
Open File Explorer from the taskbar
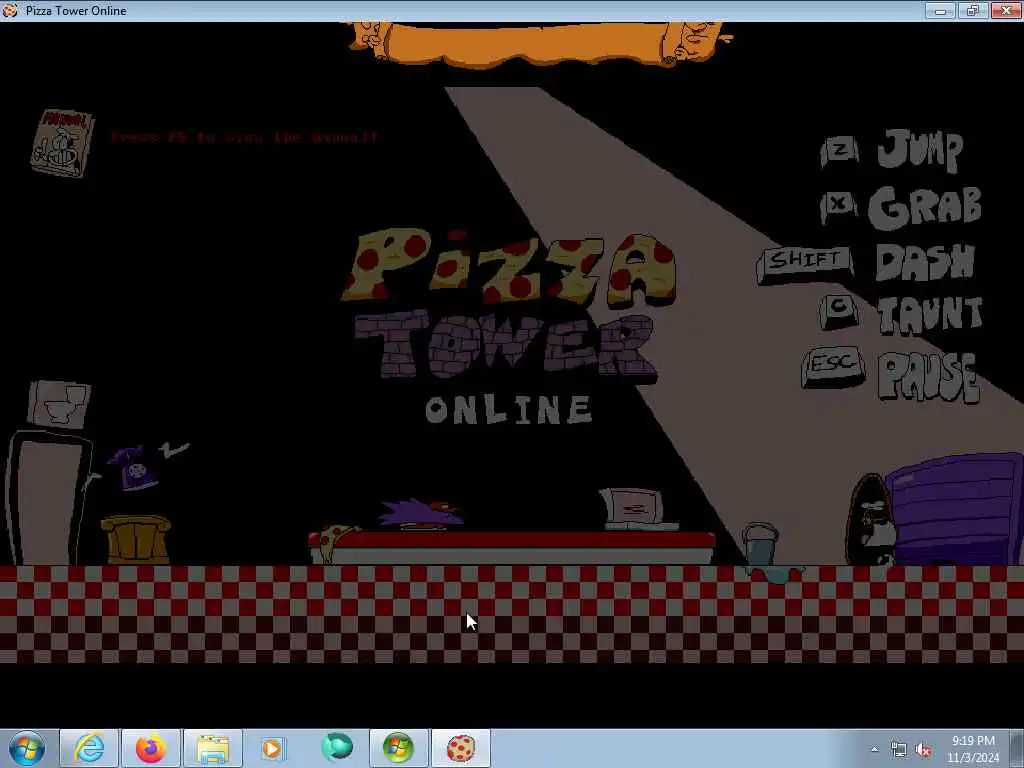pyautogui.click(x=213, y=748)
